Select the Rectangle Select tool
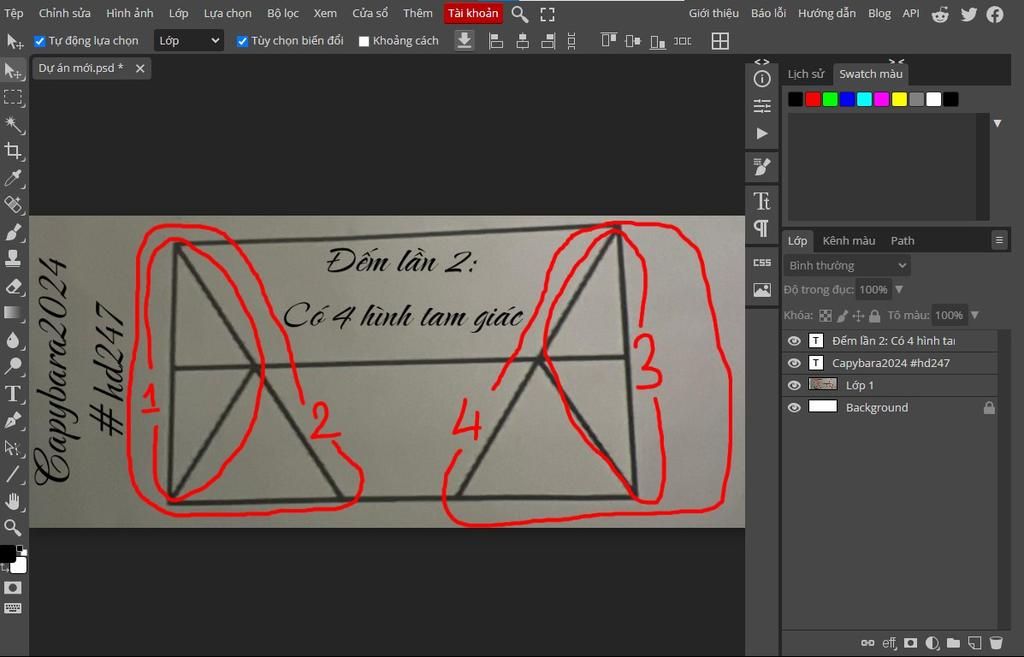This screenshot has height=657, width=1024. [x=12, y=97]
